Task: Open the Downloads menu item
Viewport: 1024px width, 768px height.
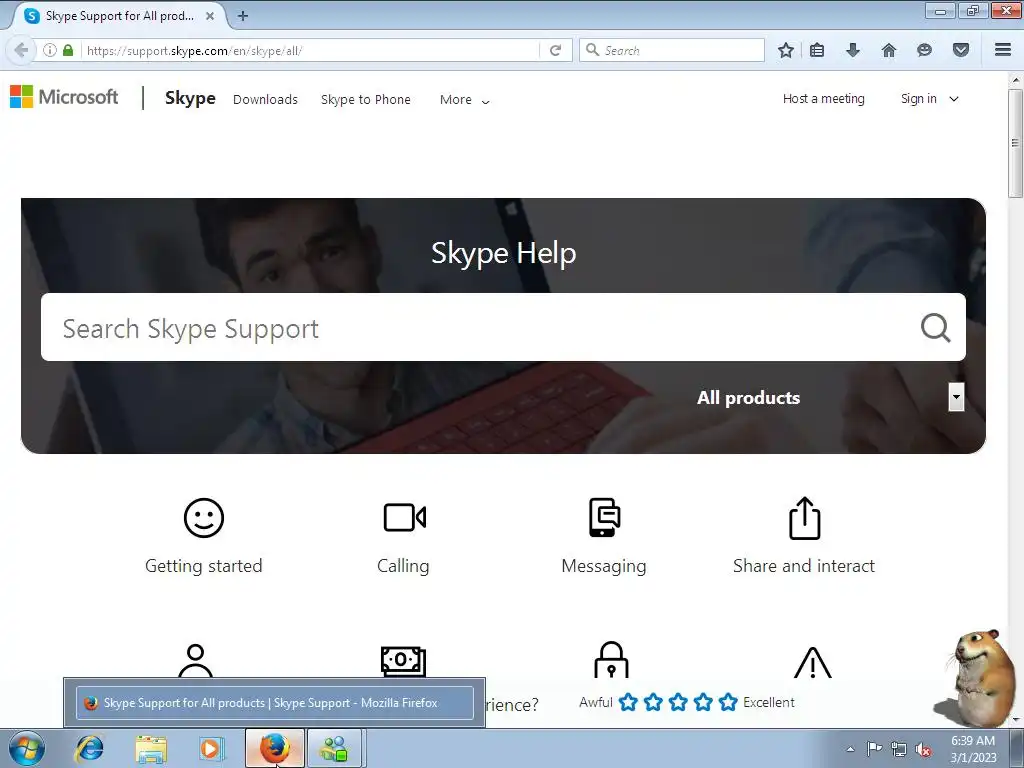Action: [265, 99]
